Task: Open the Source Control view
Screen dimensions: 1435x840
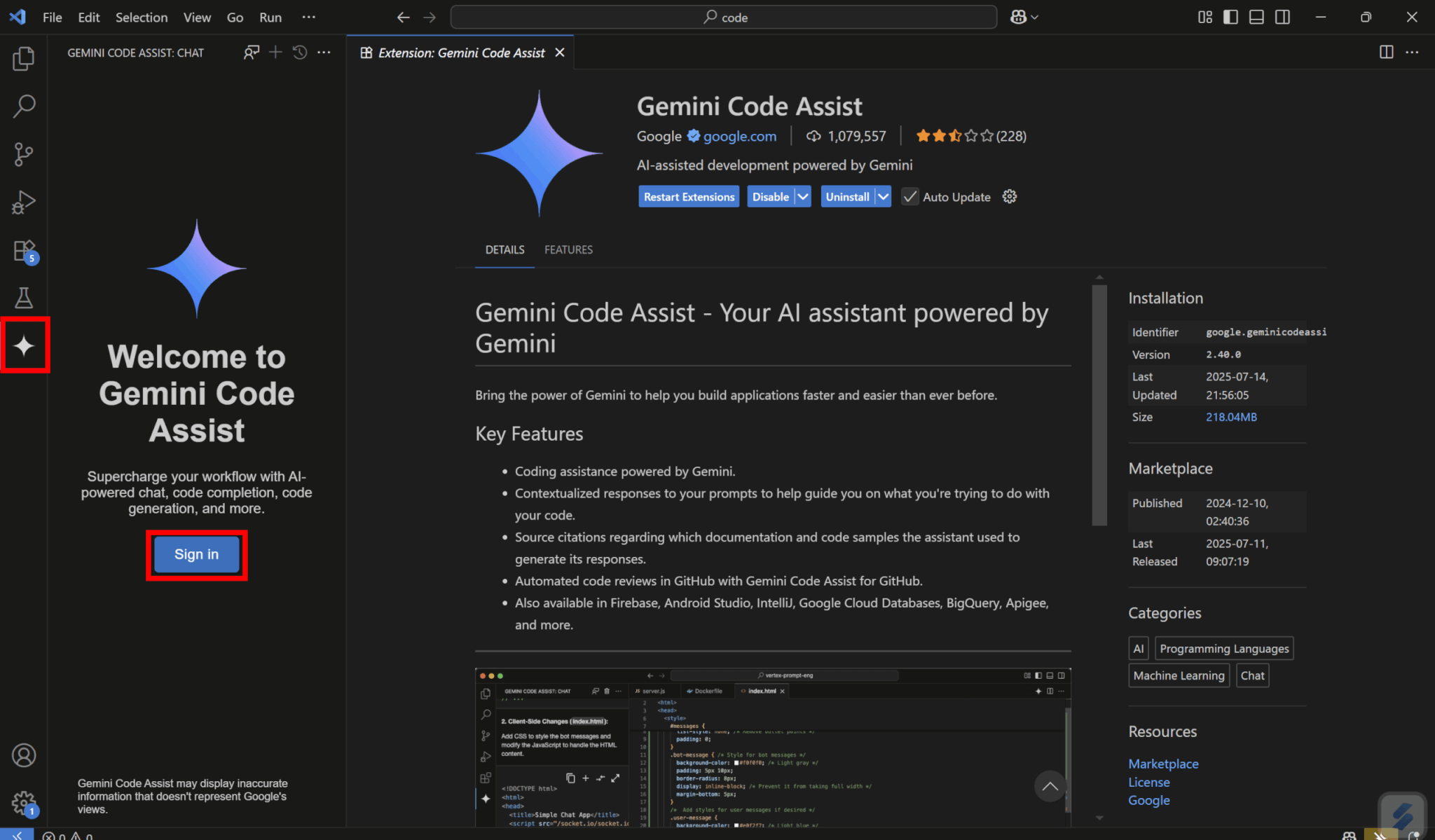Action: tap(24, 154)
